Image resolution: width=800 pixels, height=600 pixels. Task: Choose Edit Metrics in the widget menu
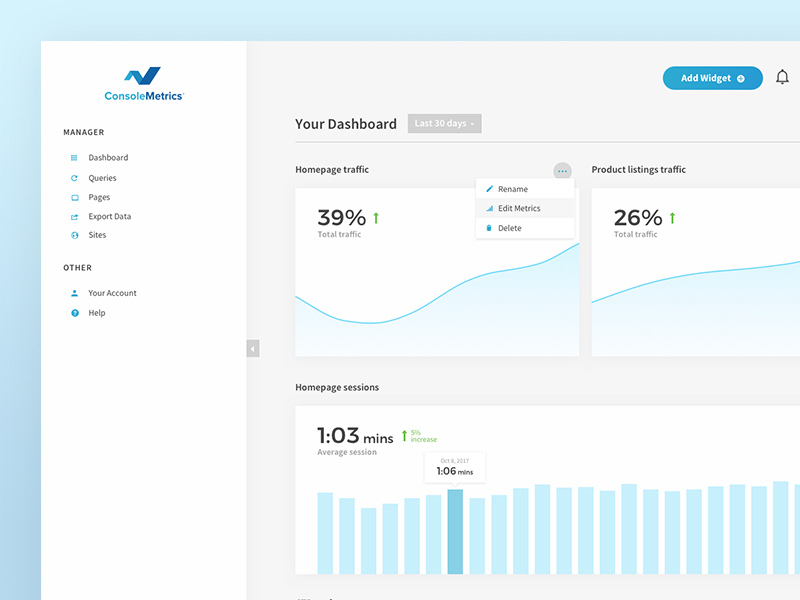[518, 208]
